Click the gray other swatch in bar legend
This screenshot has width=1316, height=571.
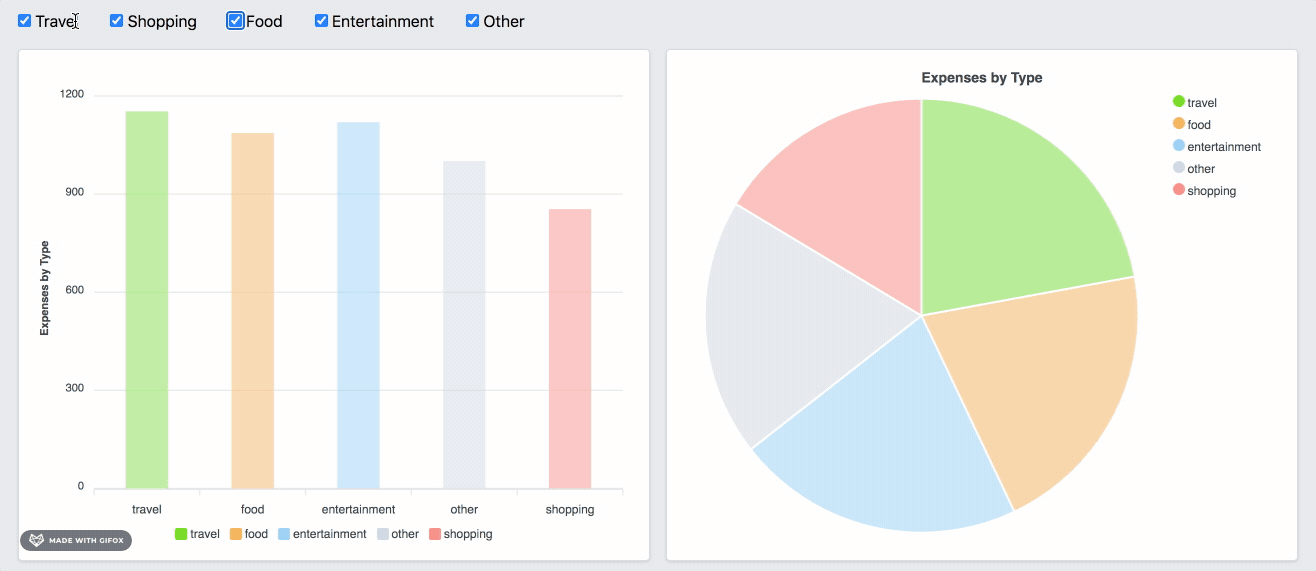(383, 534)
